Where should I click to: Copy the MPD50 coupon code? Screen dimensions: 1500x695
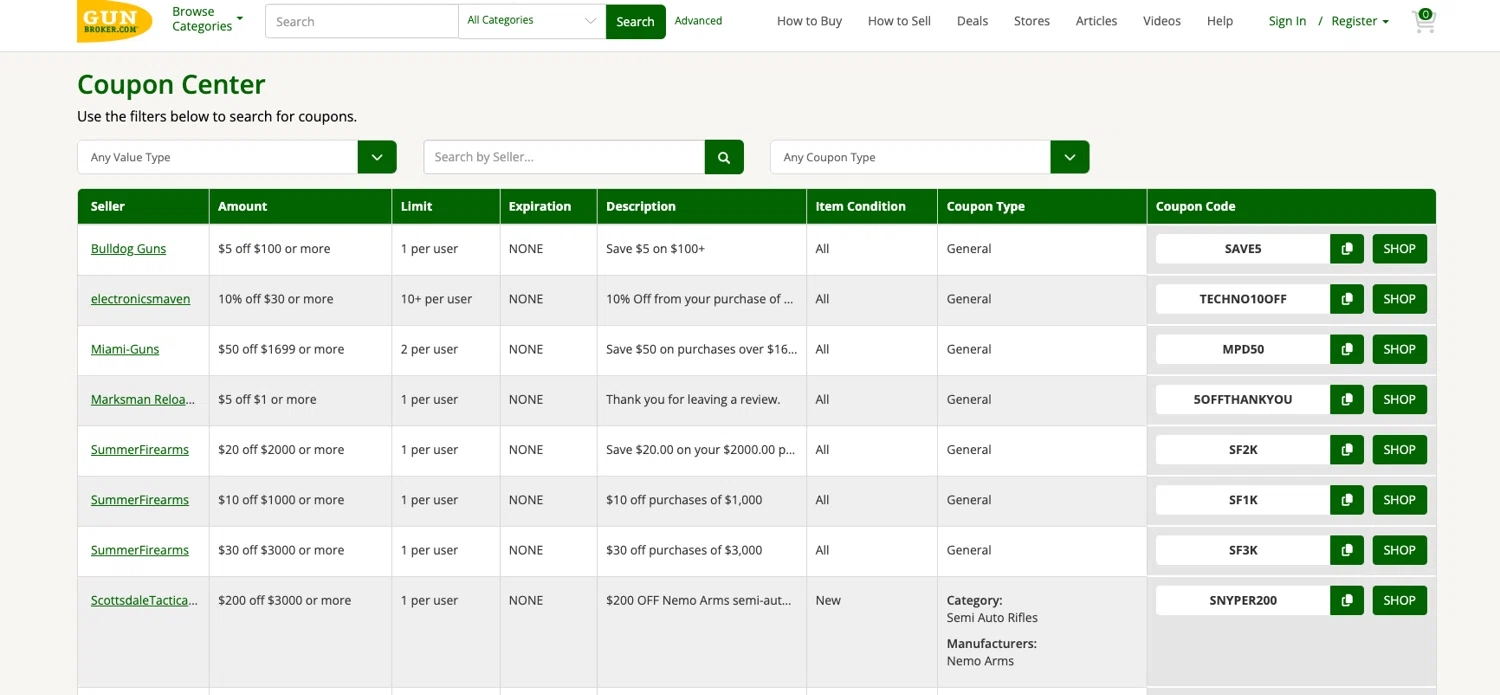pyautogui.click(x=1346, y=349)
